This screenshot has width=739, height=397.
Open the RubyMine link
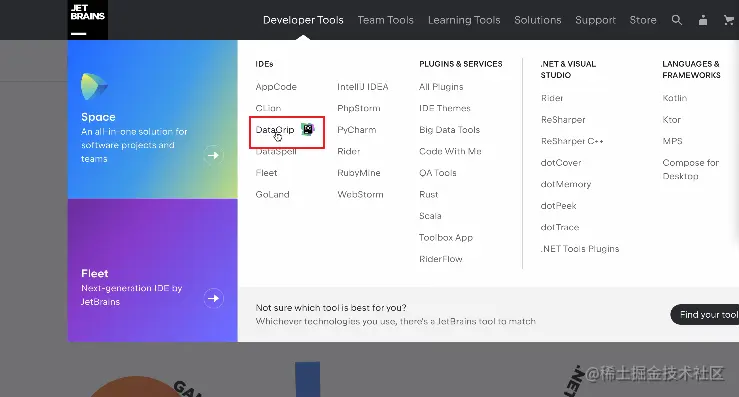click(359, 173)
